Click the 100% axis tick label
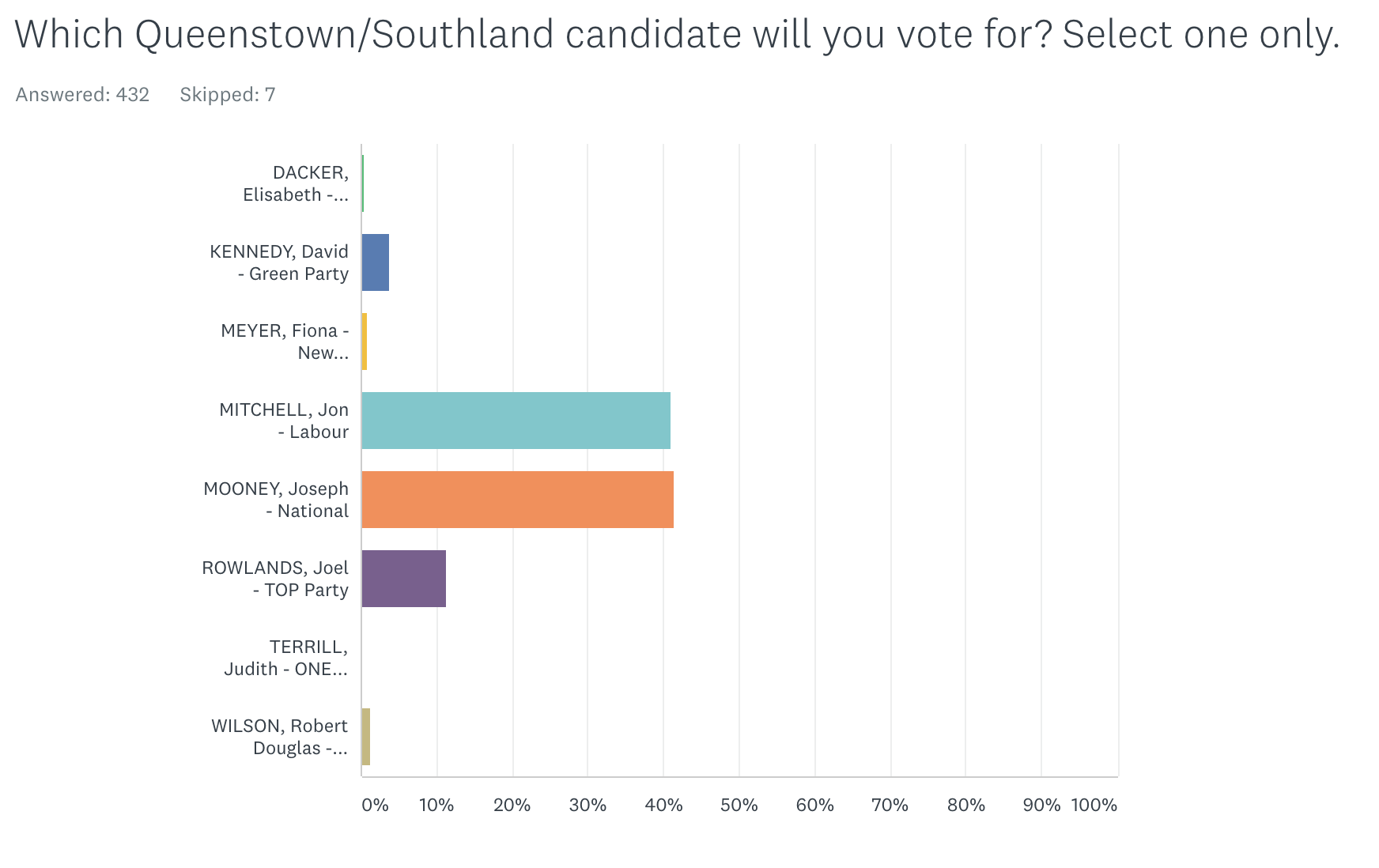The height and width of the screenshot is (868, 1379). [x=1094, y=805]
